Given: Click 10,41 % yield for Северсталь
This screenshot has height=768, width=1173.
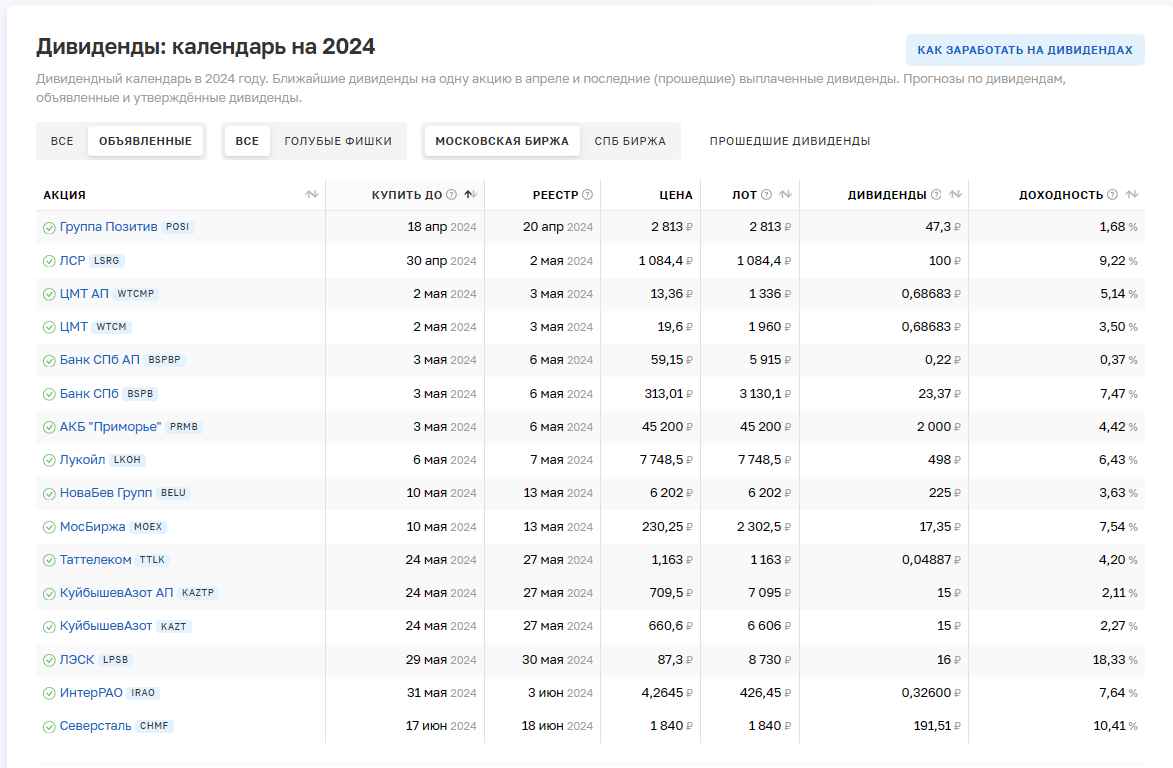Looking at the screenshot, I should pyautogui.click(x=1115, y=725).
